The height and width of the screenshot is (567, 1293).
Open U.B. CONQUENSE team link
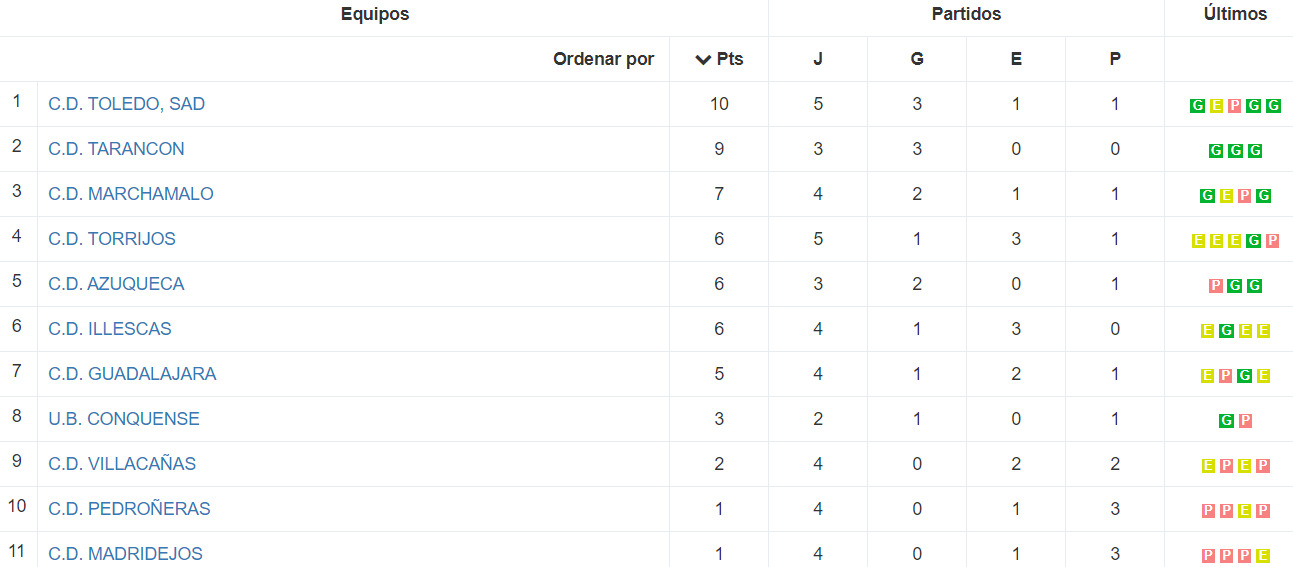pos(124,419)
